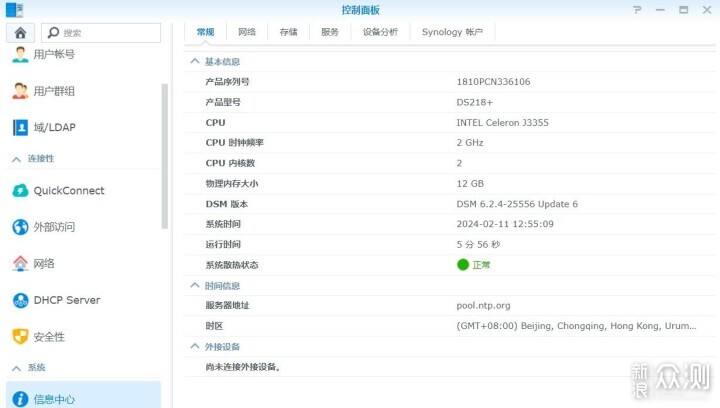Collapse the 基本信息 section
Viewport: 720px width, 408px height.
(x=195, y=61)
